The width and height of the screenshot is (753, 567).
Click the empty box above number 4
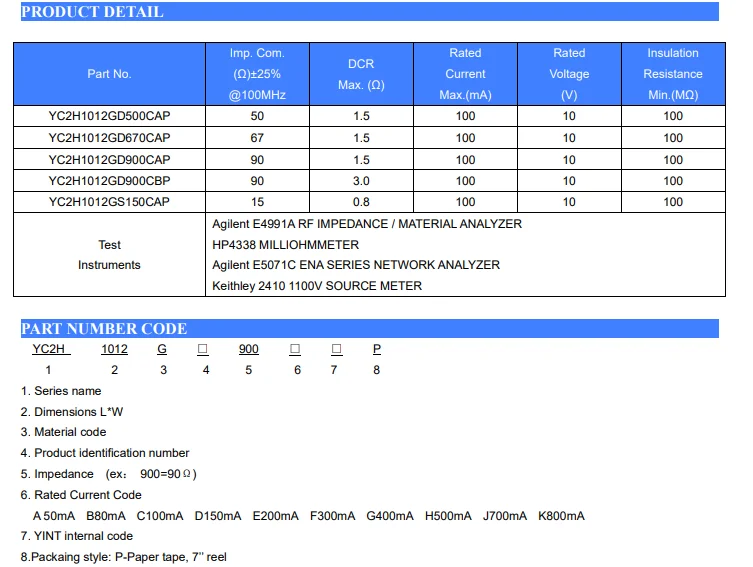[203, 350]
